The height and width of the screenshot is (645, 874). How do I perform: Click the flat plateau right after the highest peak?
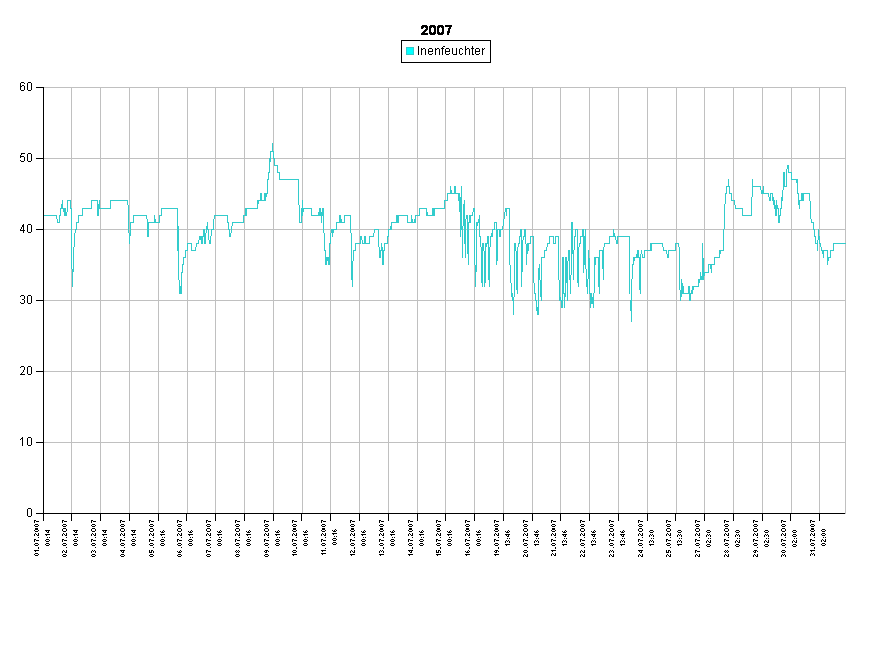(x=288, y=179)
